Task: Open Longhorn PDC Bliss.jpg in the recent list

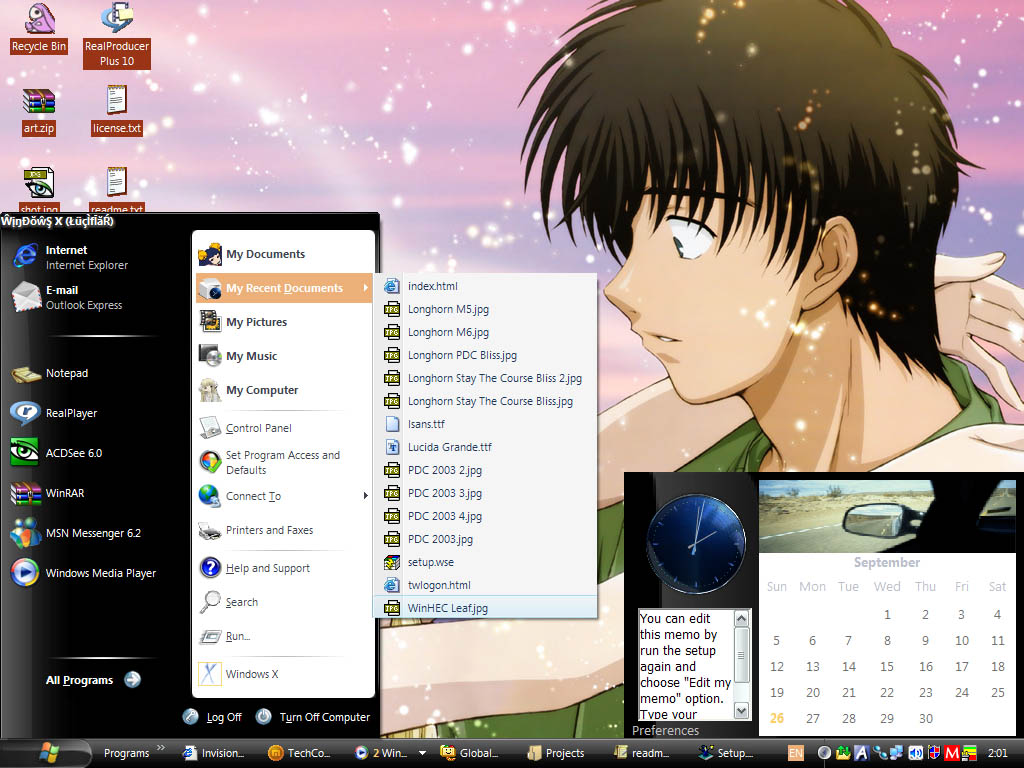Action: click(x=486, y=355)
